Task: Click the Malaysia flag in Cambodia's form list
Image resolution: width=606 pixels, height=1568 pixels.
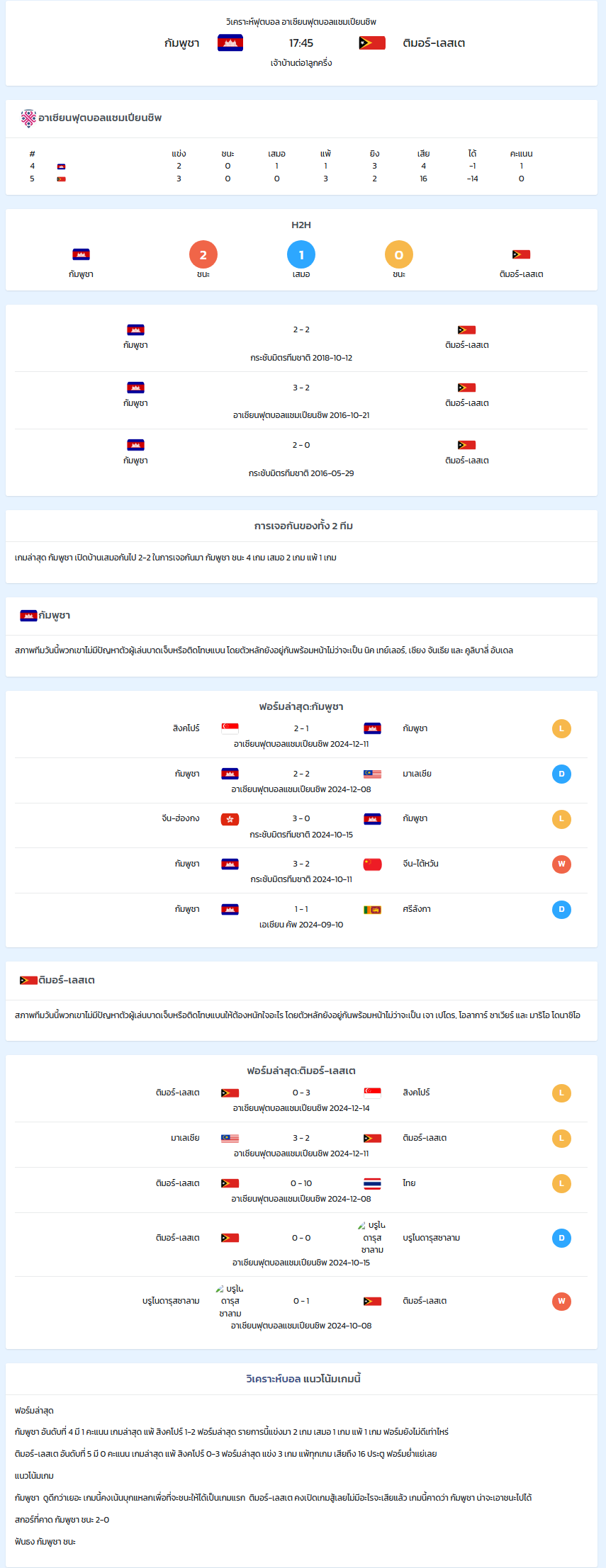Action: (x=372, y=774)
